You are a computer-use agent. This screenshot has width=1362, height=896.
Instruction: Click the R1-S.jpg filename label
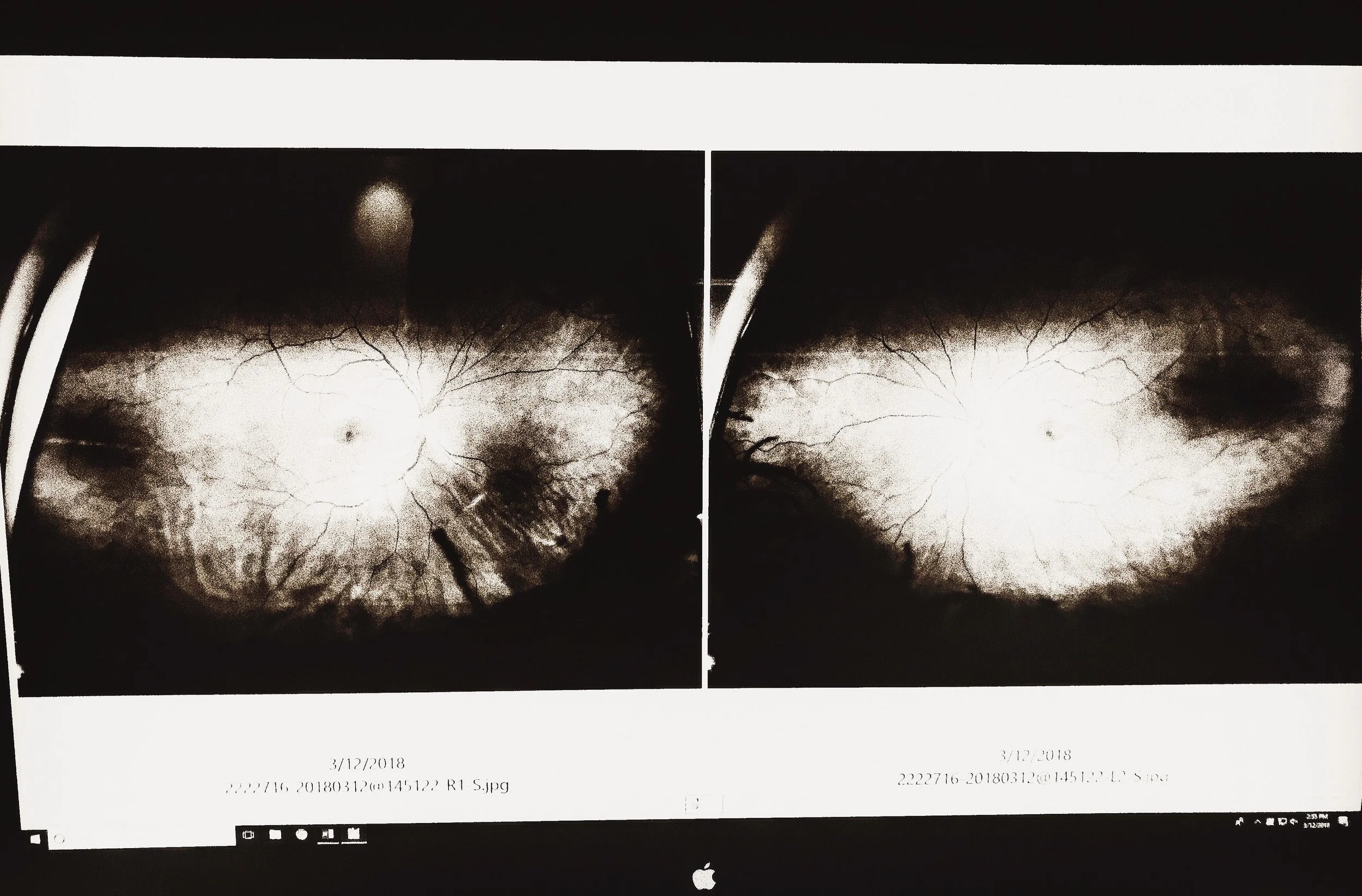(x=367, y=785)
